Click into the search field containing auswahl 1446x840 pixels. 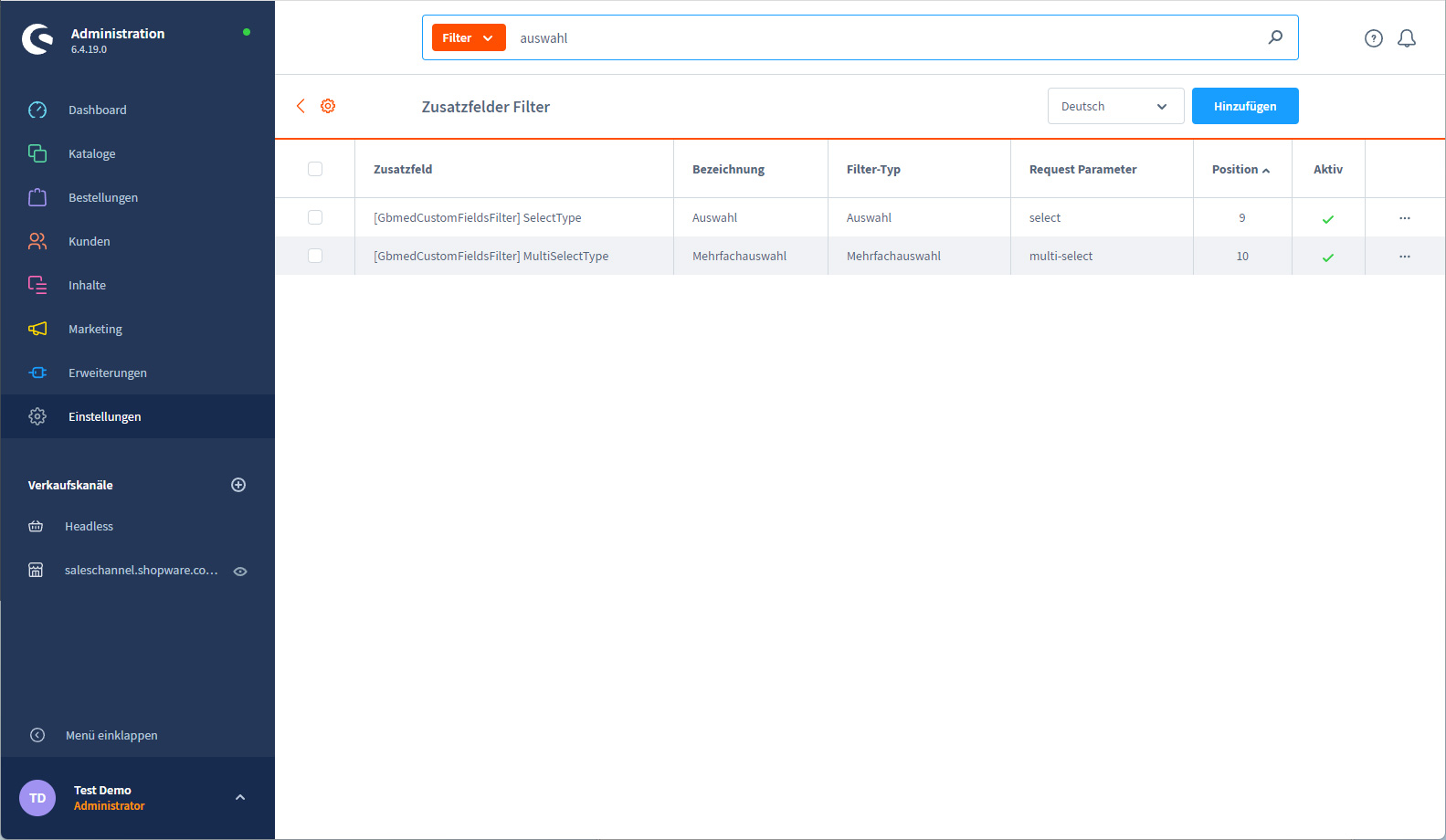pyautogui.click(x=886, y=37)
